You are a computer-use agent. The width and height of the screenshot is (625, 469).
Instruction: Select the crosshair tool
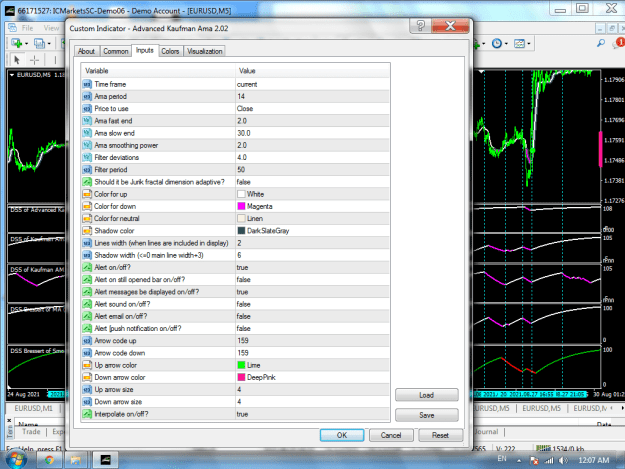35,60
